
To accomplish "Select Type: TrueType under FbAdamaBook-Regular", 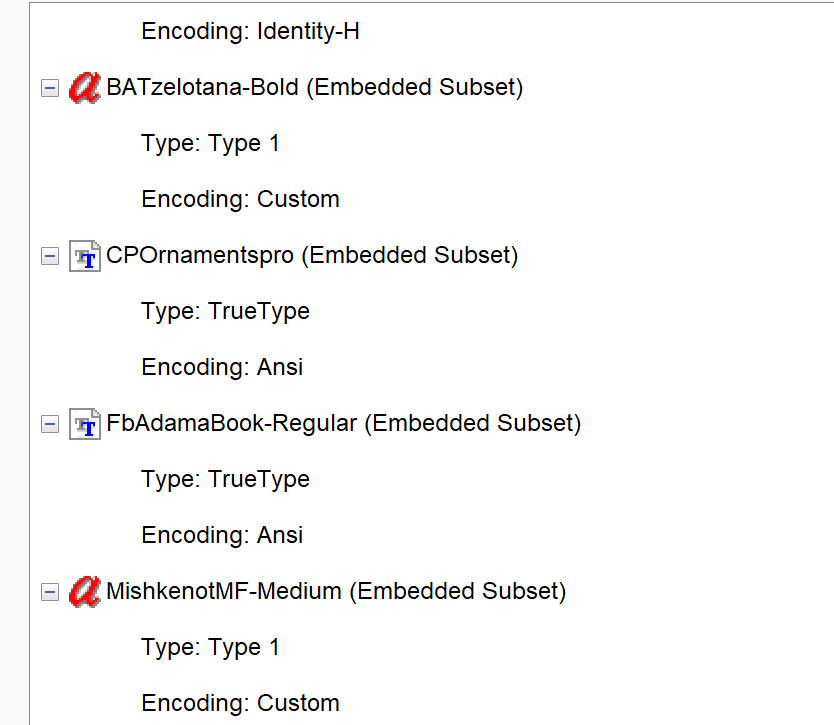I will tap(225, 480).
